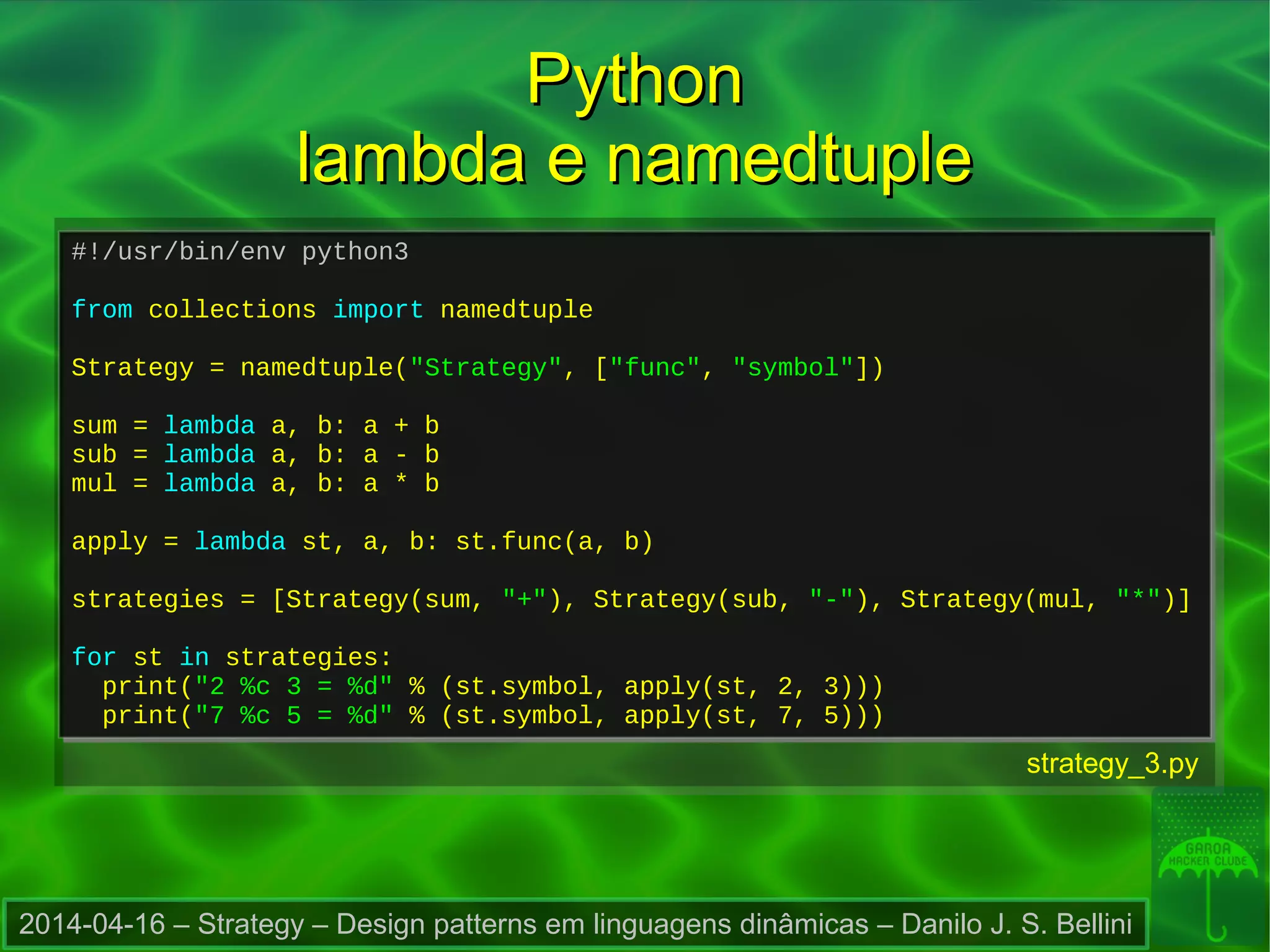Click the "apply = lambda st, a, b" line

(x=363, y=542)
